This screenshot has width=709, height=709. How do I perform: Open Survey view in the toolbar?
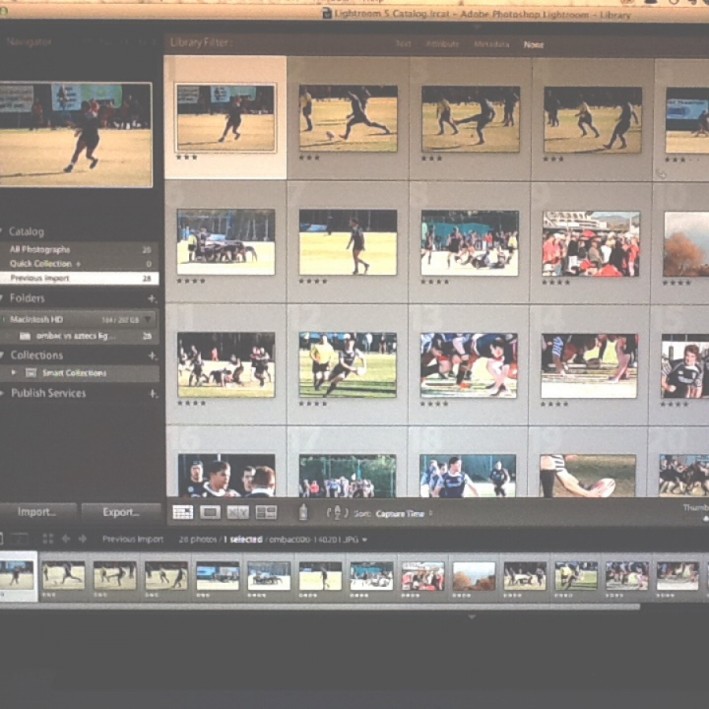coord(266,512)
